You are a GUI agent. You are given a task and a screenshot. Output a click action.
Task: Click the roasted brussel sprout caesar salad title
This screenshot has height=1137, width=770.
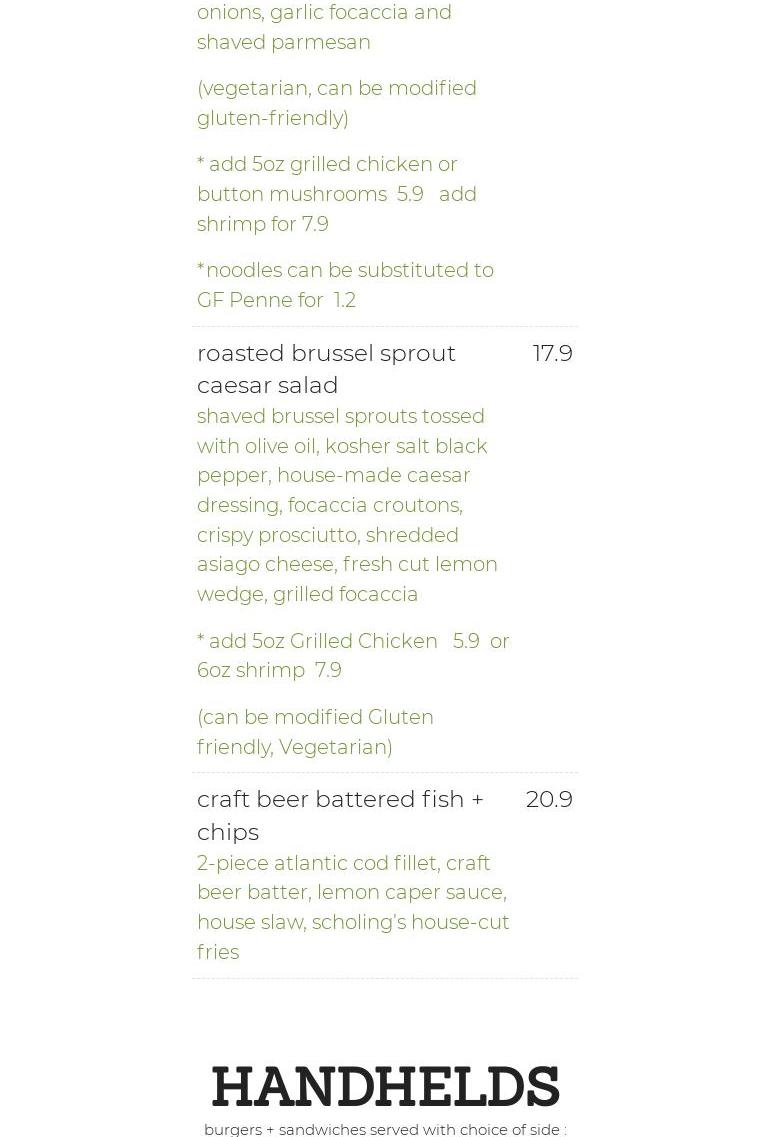326,368
